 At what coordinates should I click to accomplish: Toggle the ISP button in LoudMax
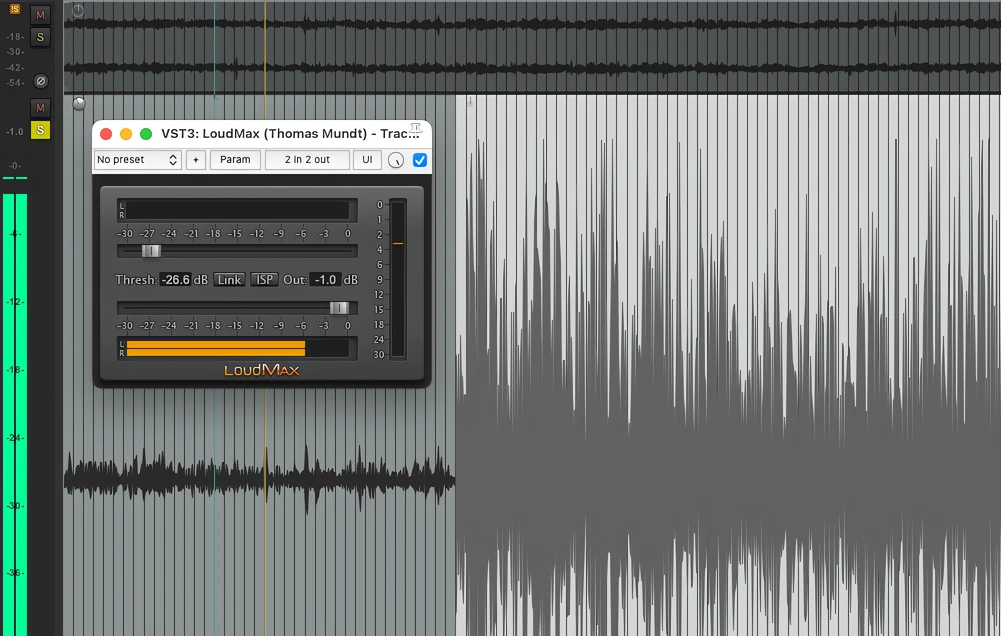pos(264,280)
